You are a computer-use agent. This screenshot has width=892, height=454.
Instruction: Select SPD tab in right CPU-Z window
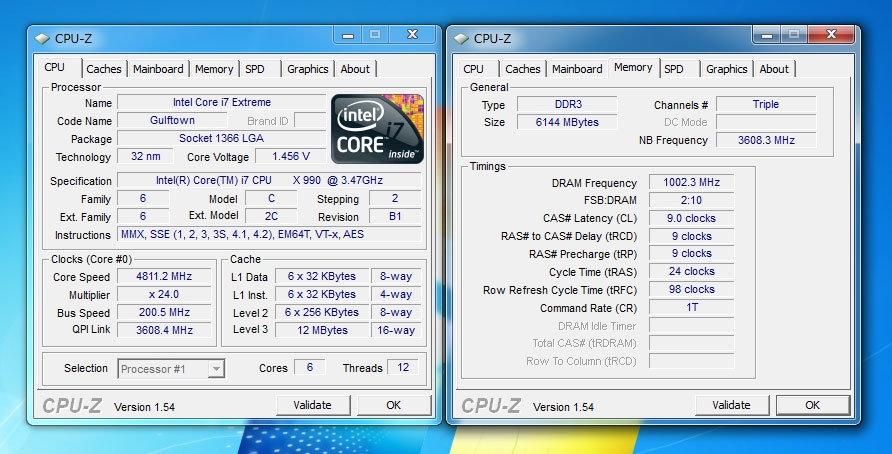click(674, 69)
